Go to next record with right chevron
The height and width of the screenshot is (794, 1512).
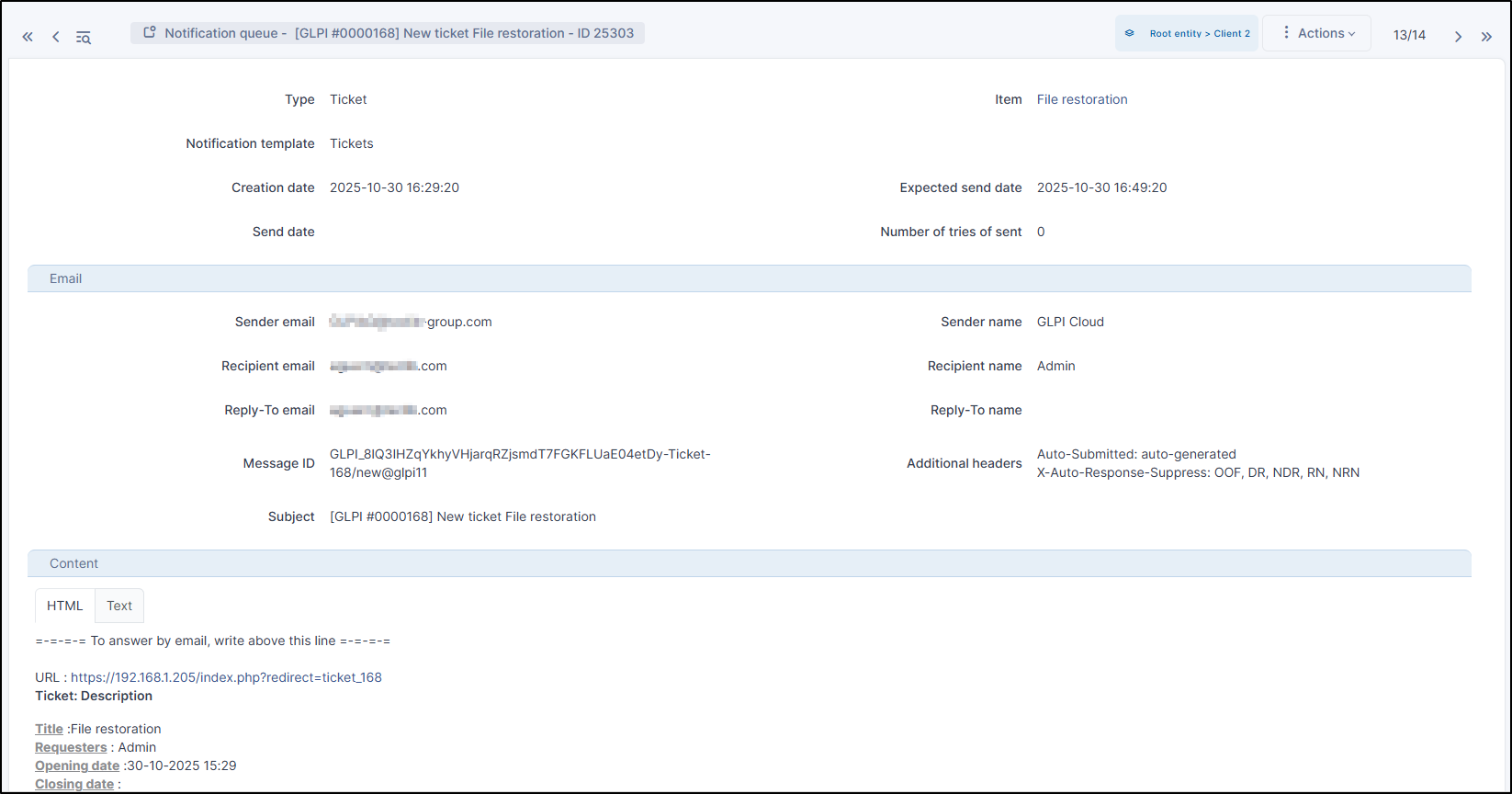pyautogui.click(x=1458, y=37)
